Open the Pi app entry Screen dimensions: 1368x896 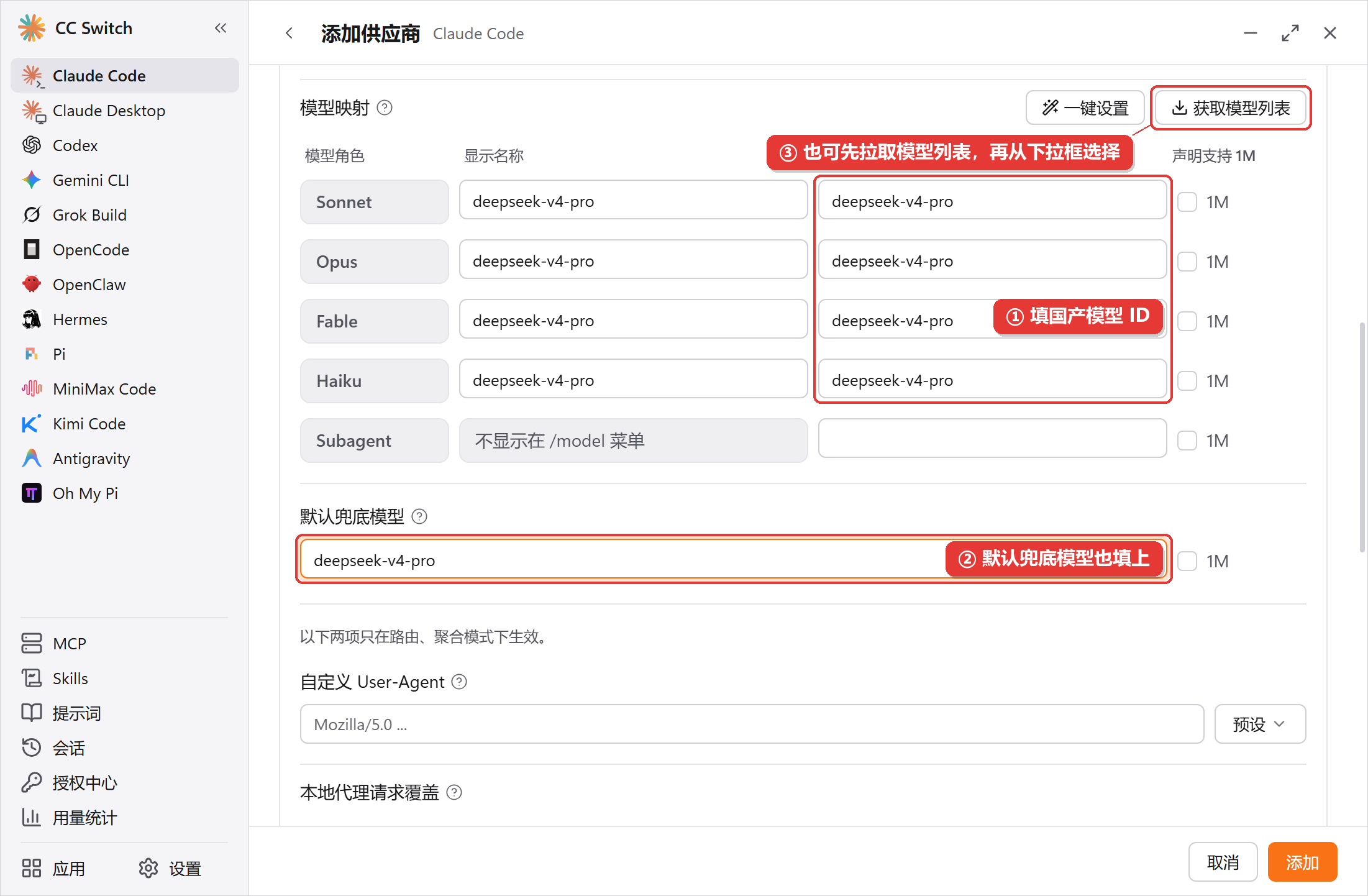(124, 354)
